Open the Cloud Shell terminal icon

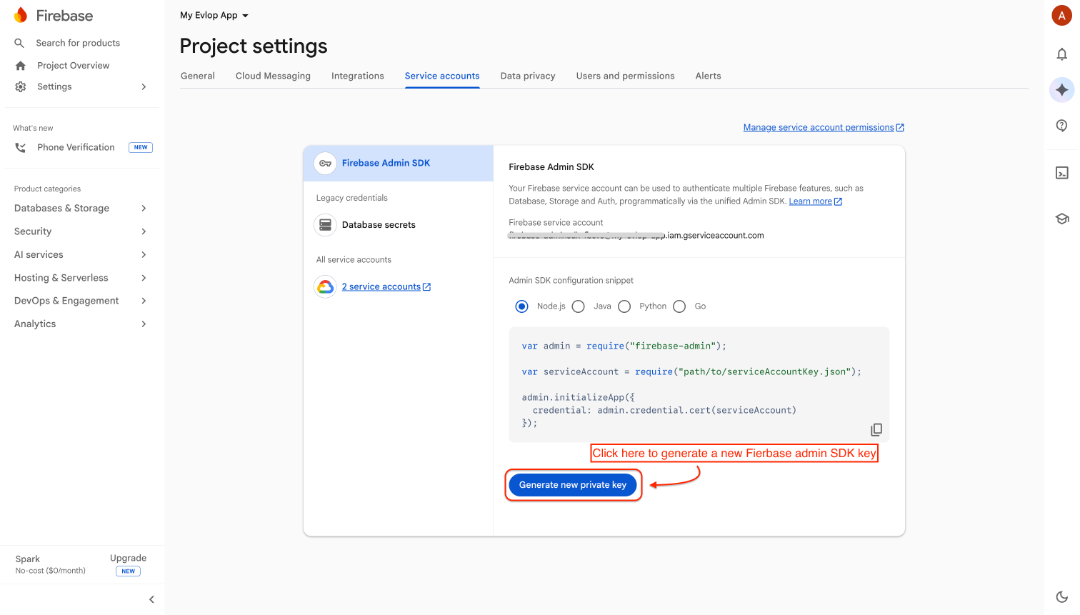tap(1061, 173)
